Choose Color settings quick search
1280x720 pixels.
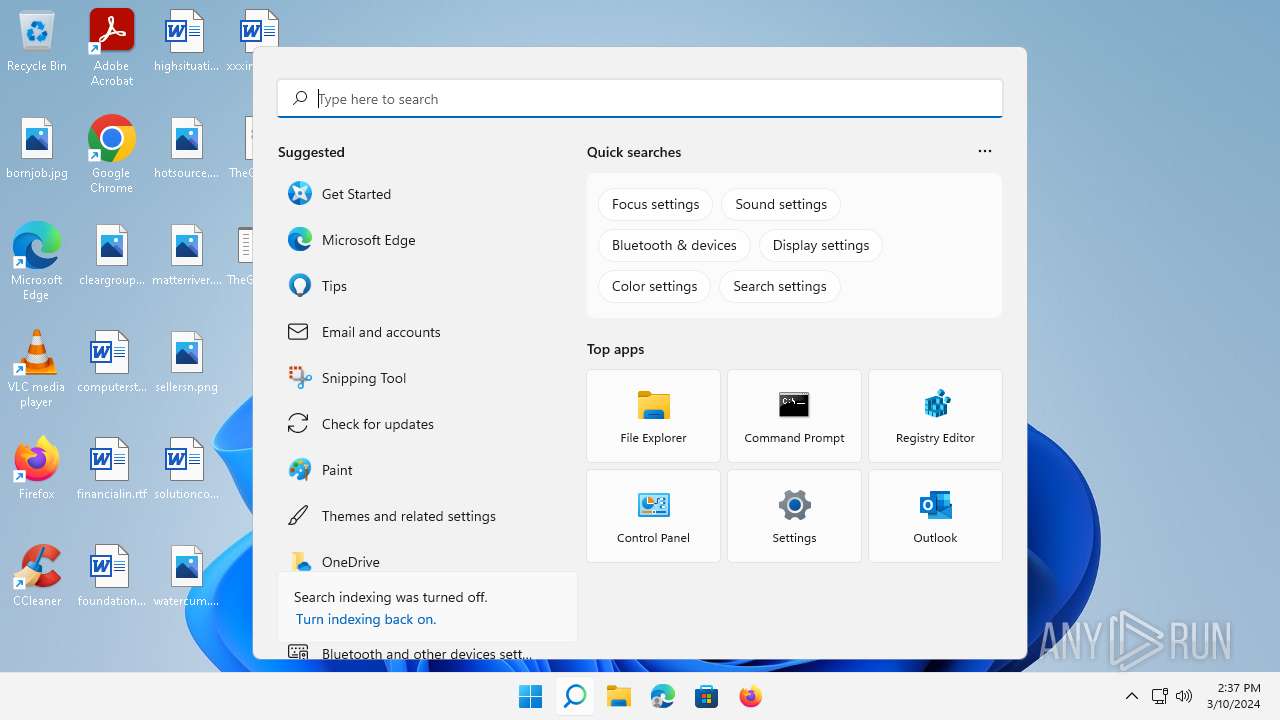pos(654,286)
